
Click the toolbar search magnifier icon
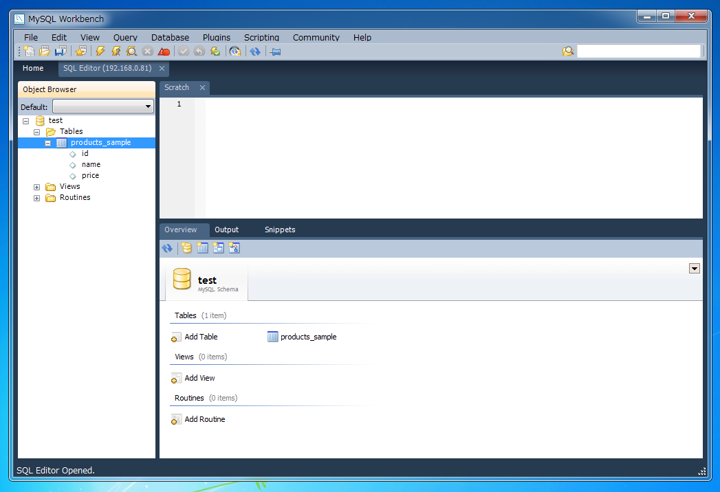click(568, 51)
